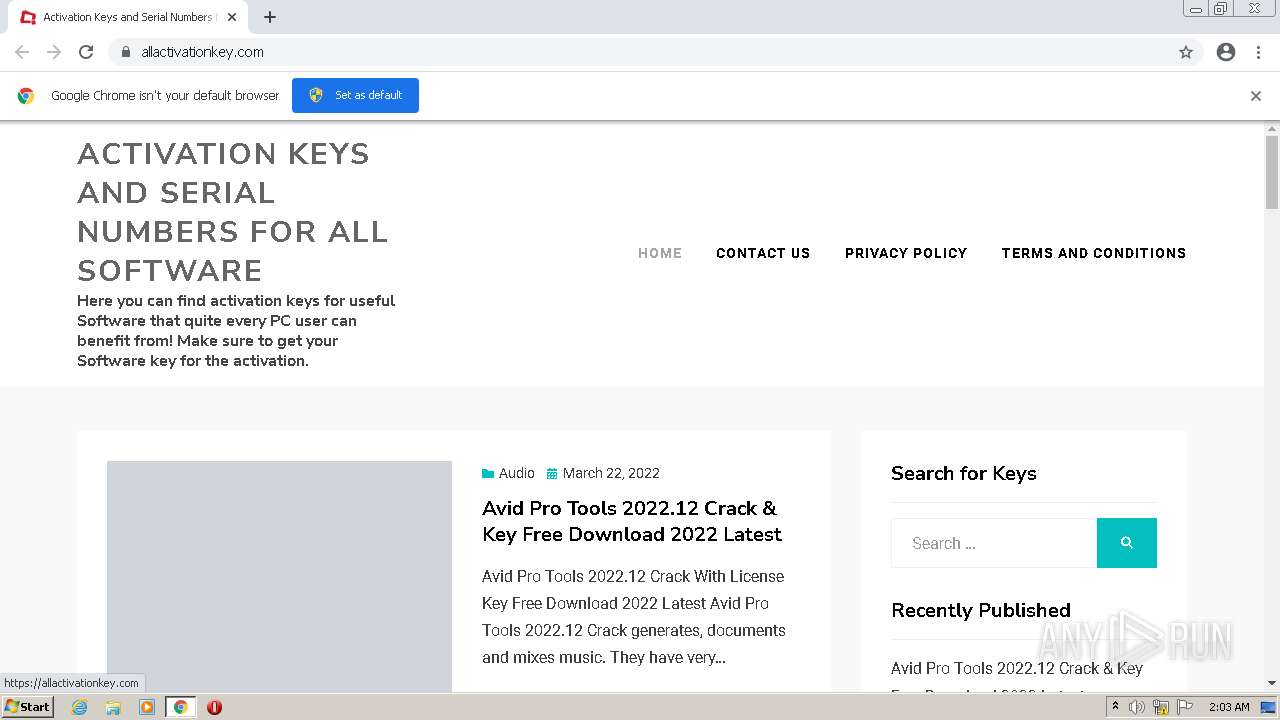Bookmark this page with the star icon
Image resolution: width=1280 pixels, height=720 pixels.
(1186, 52)
